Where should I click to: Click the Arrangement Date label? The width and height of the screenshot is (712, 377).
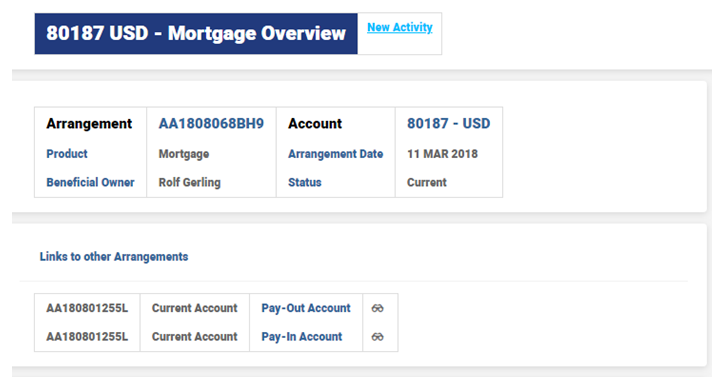[336, 154]
